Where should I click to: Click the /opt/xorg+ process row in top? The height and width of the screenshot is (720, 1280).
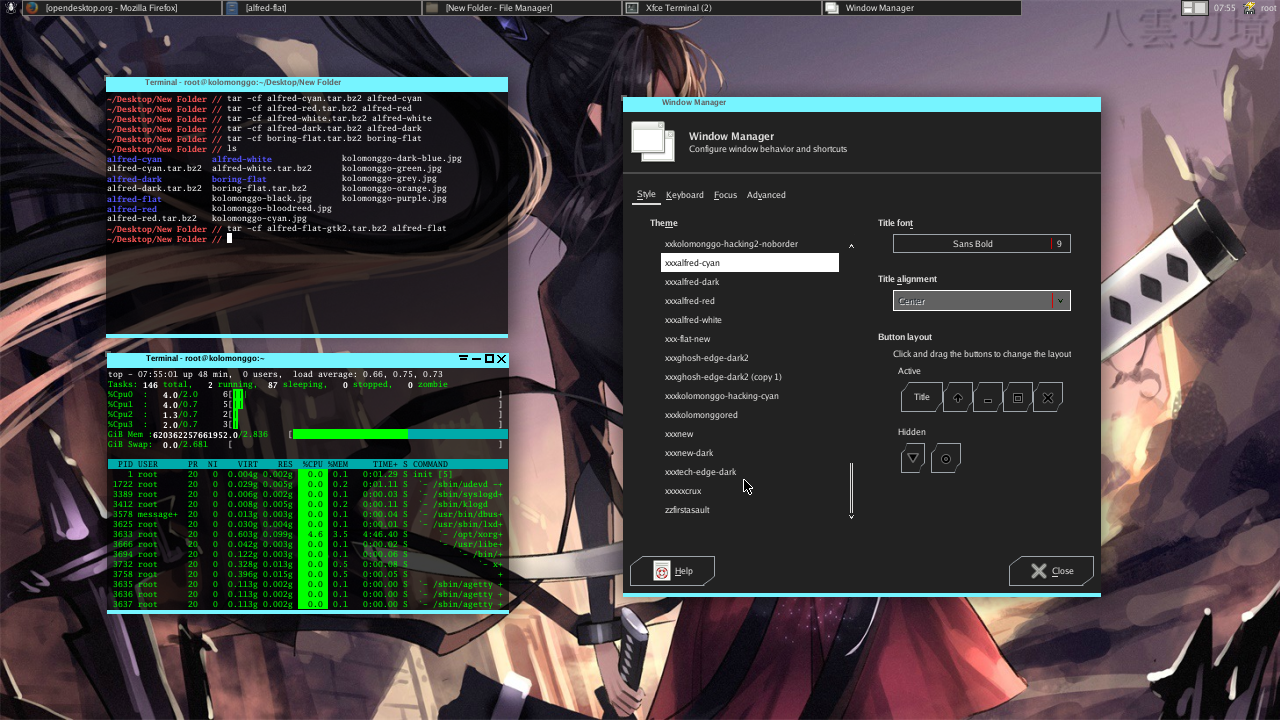pyautogui.click(x=307, y=535)
